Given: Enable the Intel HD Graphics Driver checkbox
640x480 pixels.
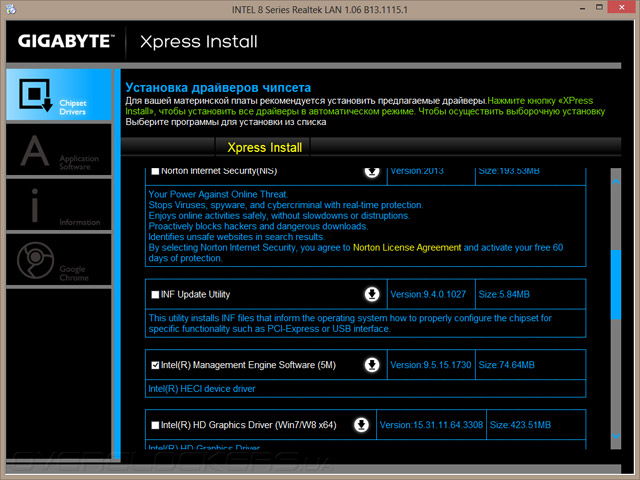Looking at the screenshot, I should click(x=155, y=425).
